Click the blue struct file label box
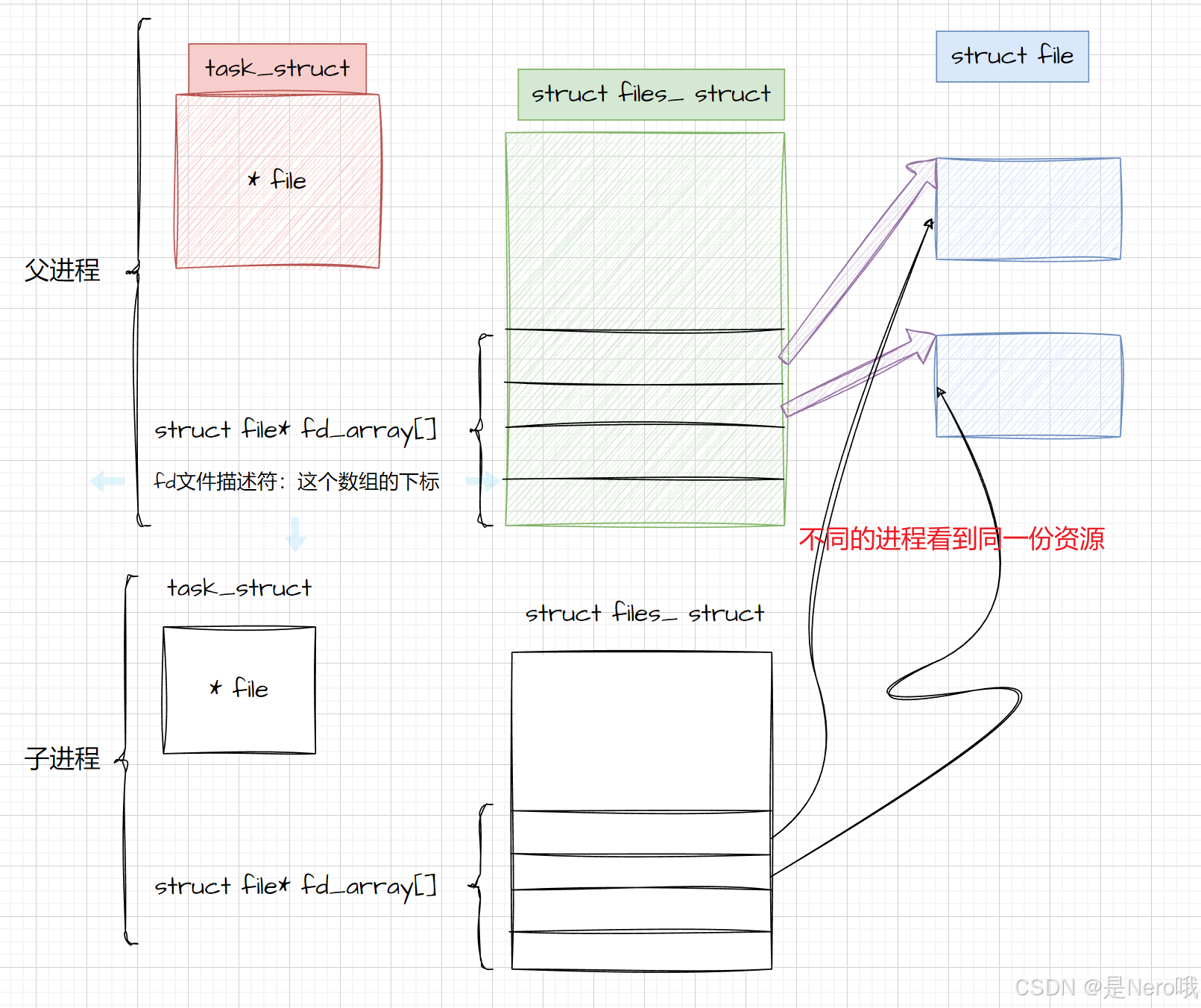Screen dimensions: 1201x1008 (1012, 57)
